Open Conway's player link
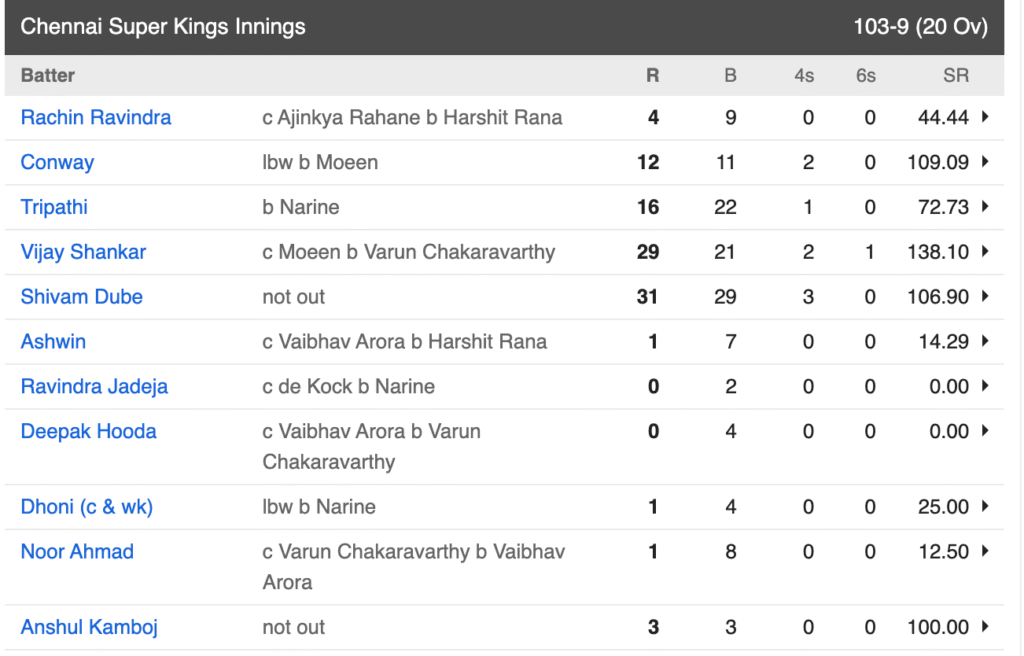Viewport: 1024px width, 656px height. [57, 163]
